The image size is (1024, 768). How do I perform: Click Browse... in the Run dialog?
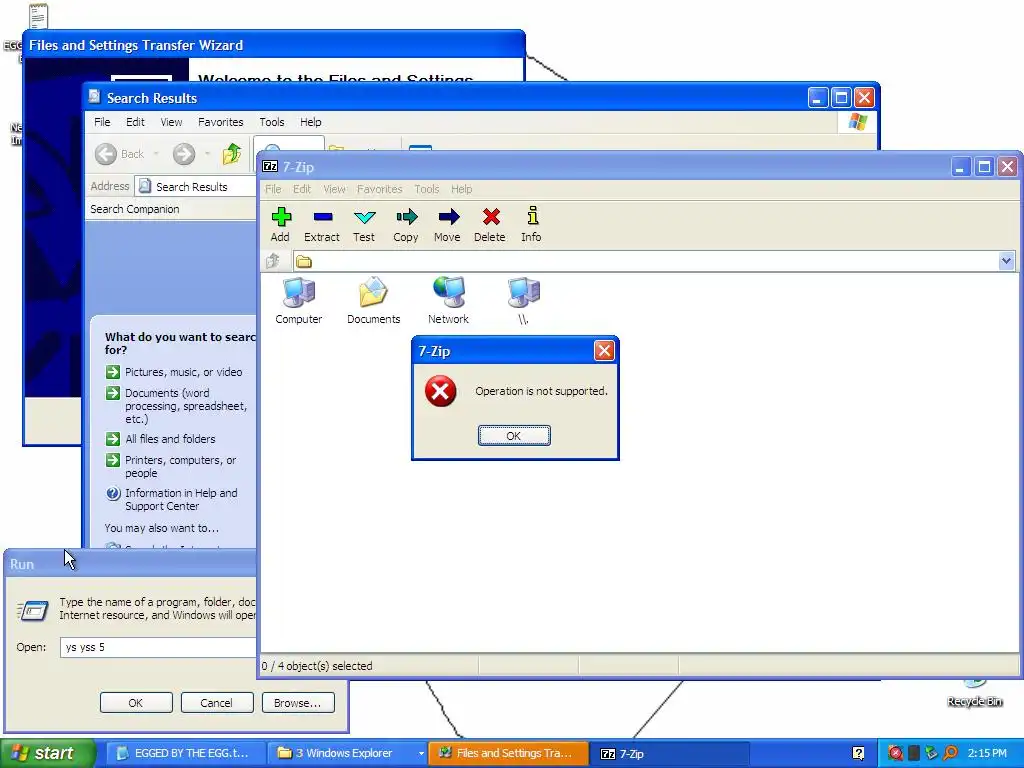pos(298,703)
